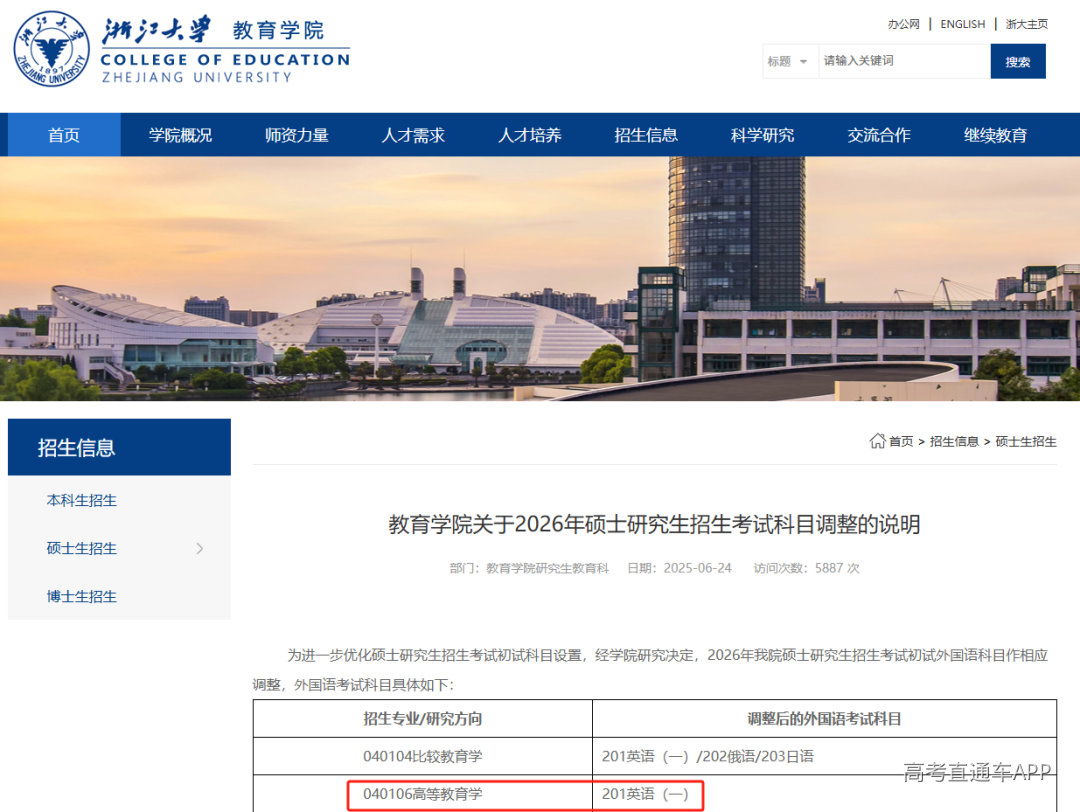
Task: Open the 师资力量 menu
Action: (297, 135)
